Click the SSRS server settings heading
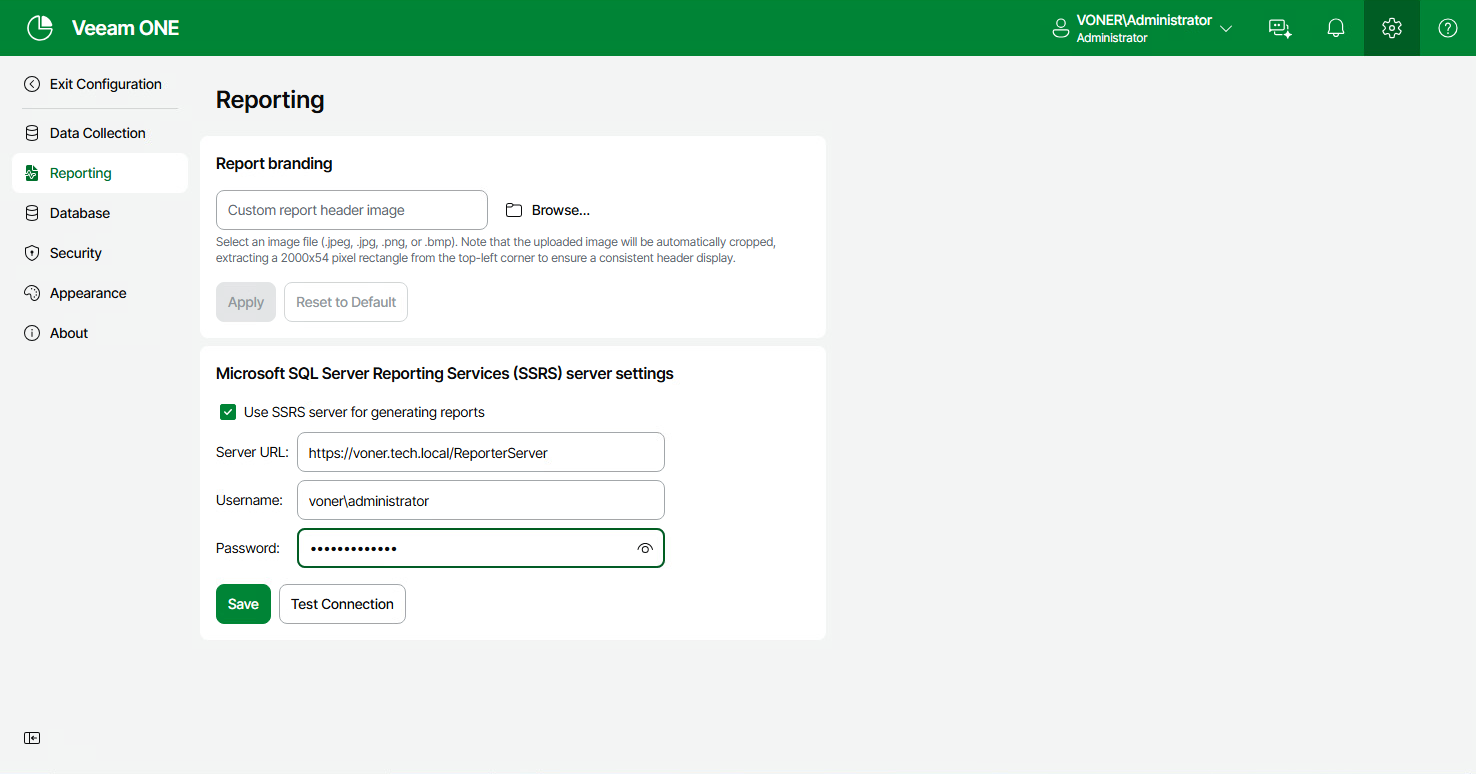The height and width of the screenshot is (774, 1476). click(445, 373)
